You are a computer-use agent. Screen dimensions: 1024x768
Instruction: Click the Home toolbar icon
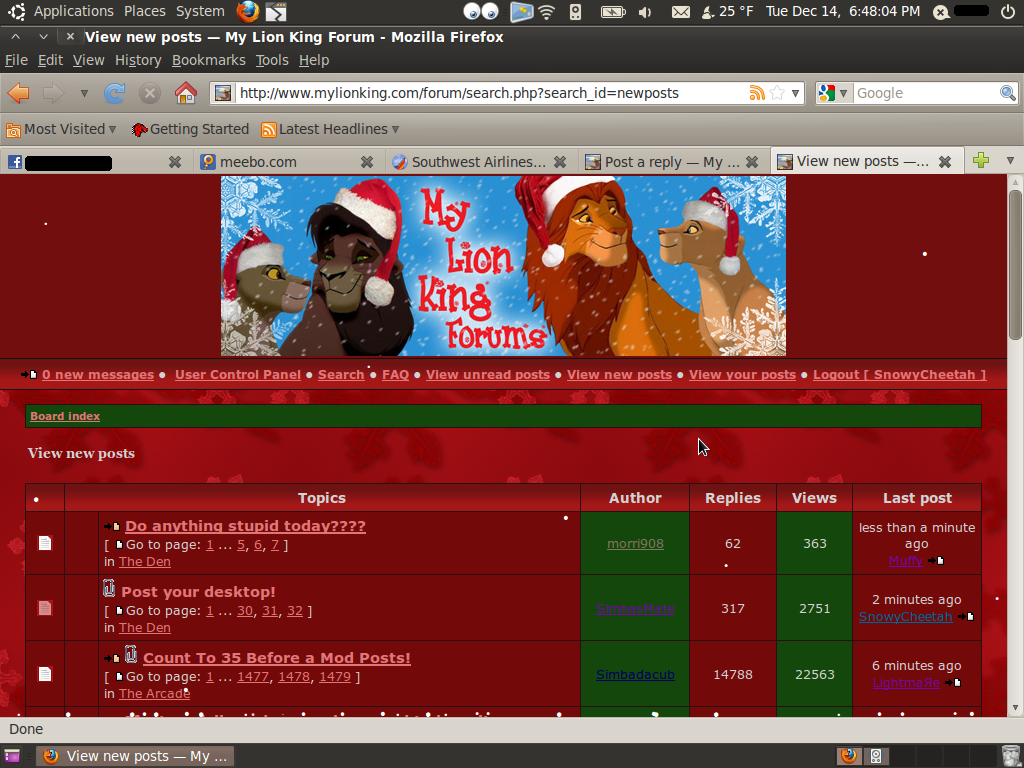tap(185, 93)
